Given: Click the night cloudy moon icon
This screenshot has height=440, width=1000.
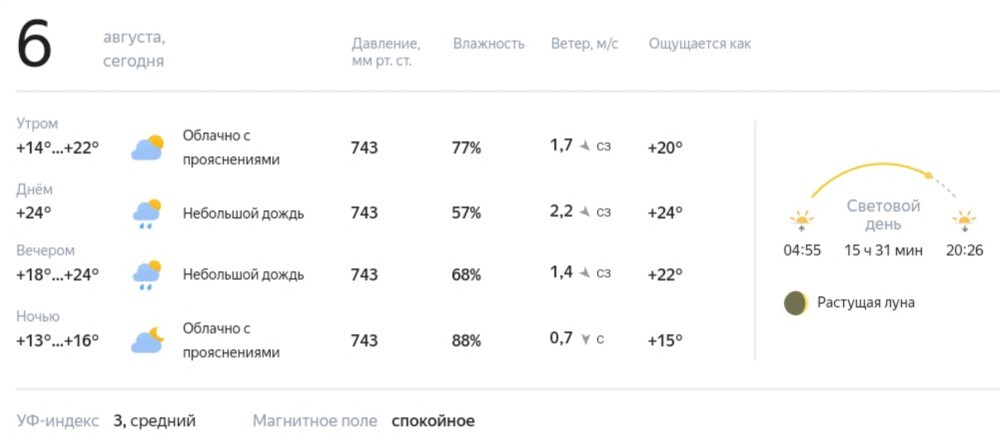Looking at the screenshot, I should click(x=147, y=340).
